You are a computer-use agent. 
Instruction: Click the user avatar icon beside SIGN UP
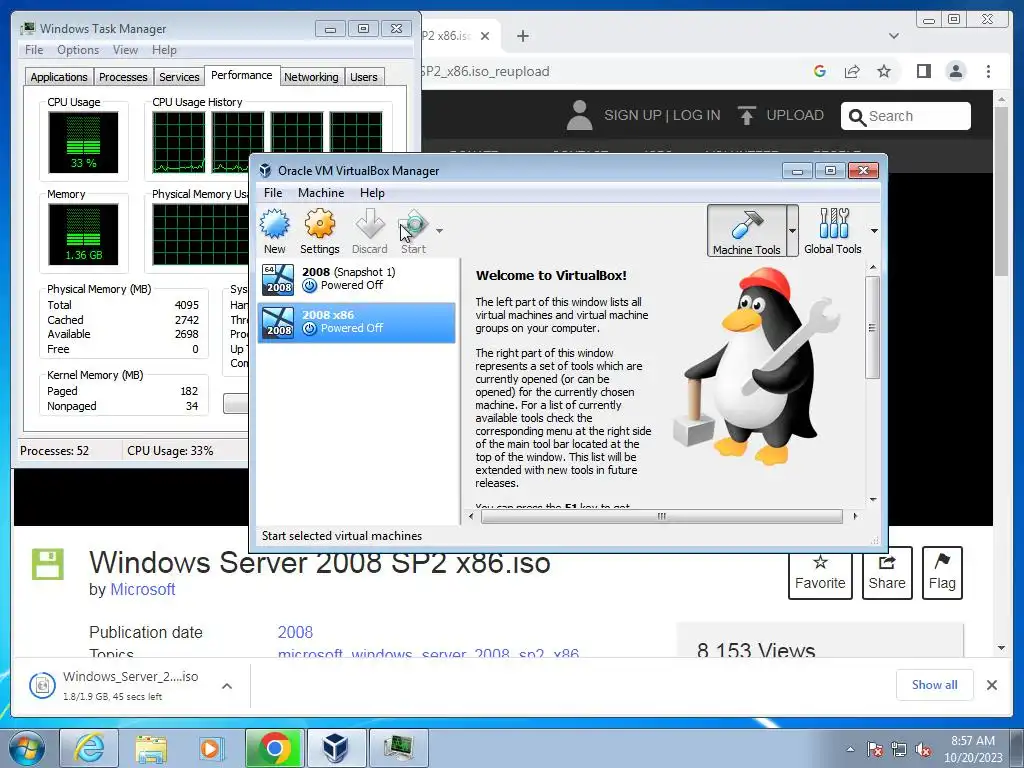579,115
